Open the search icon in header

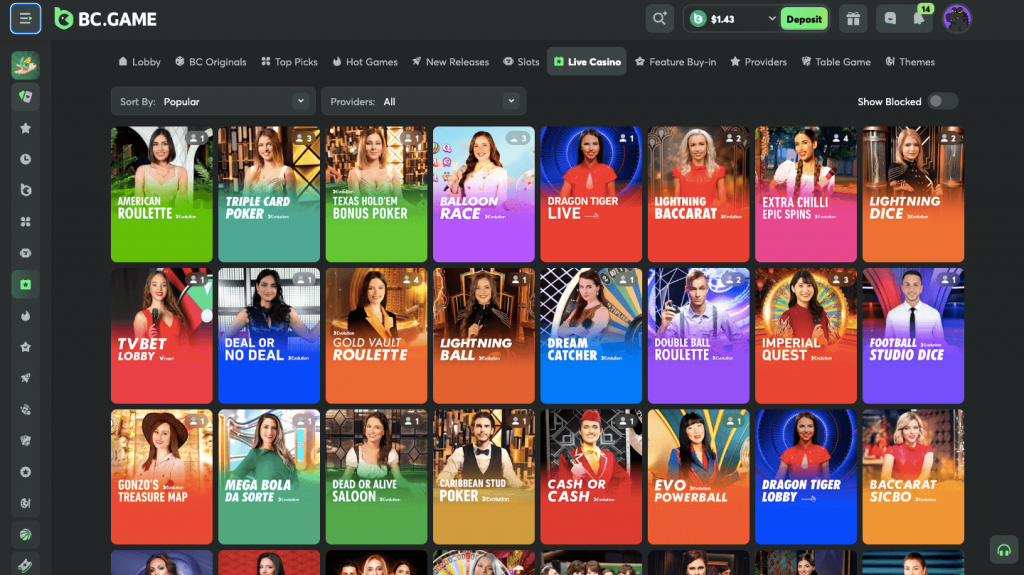tap(660, 18)
